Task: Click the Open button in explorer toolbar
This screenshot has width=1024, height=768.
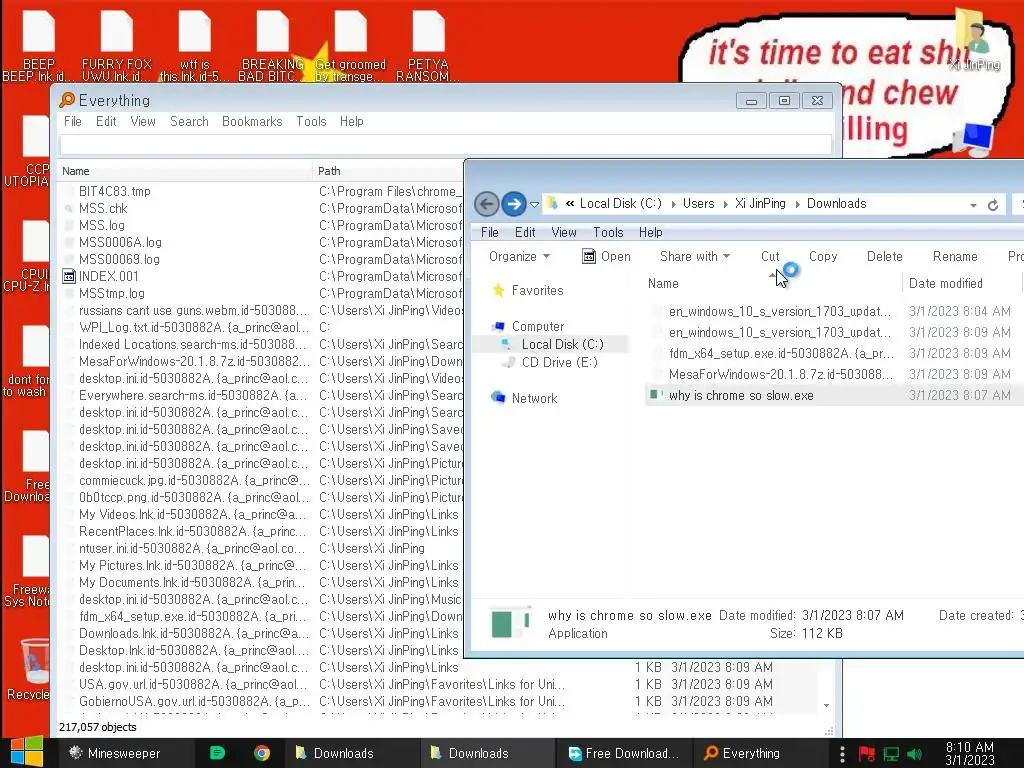Action: [606, 257]
